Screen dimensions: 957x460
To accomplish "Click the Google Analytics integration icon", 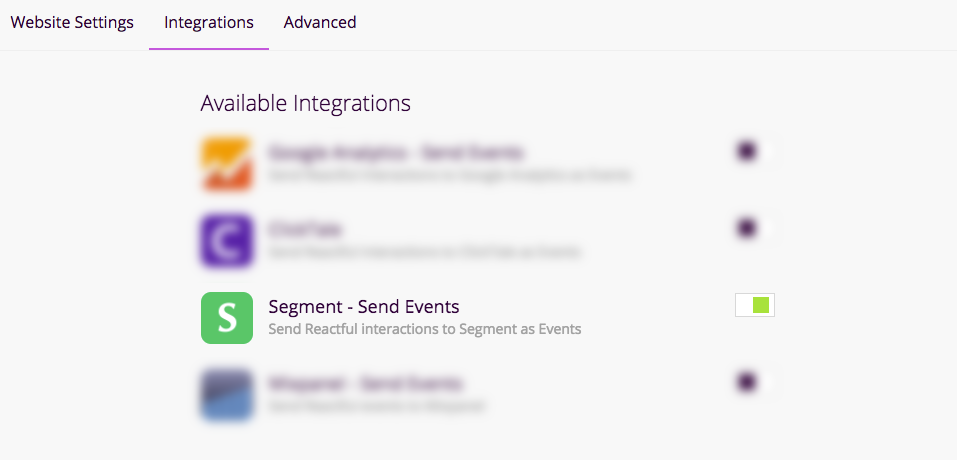I will pyautogui.click(x=226, y=164).
